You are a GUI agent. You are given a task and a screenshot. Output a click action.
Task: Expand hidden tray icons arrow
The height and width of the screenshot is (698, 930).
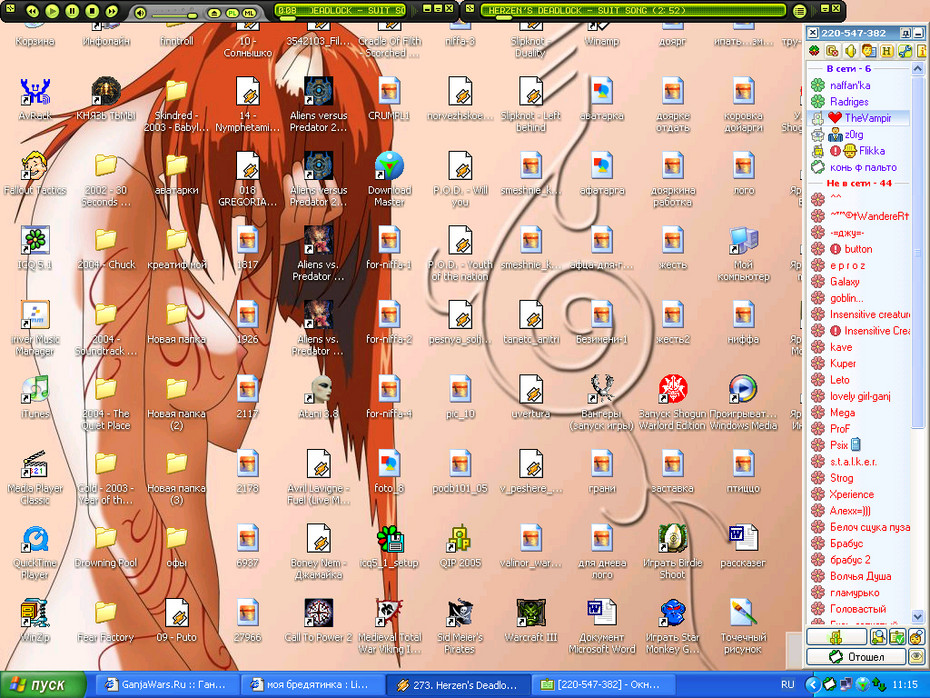813,685
